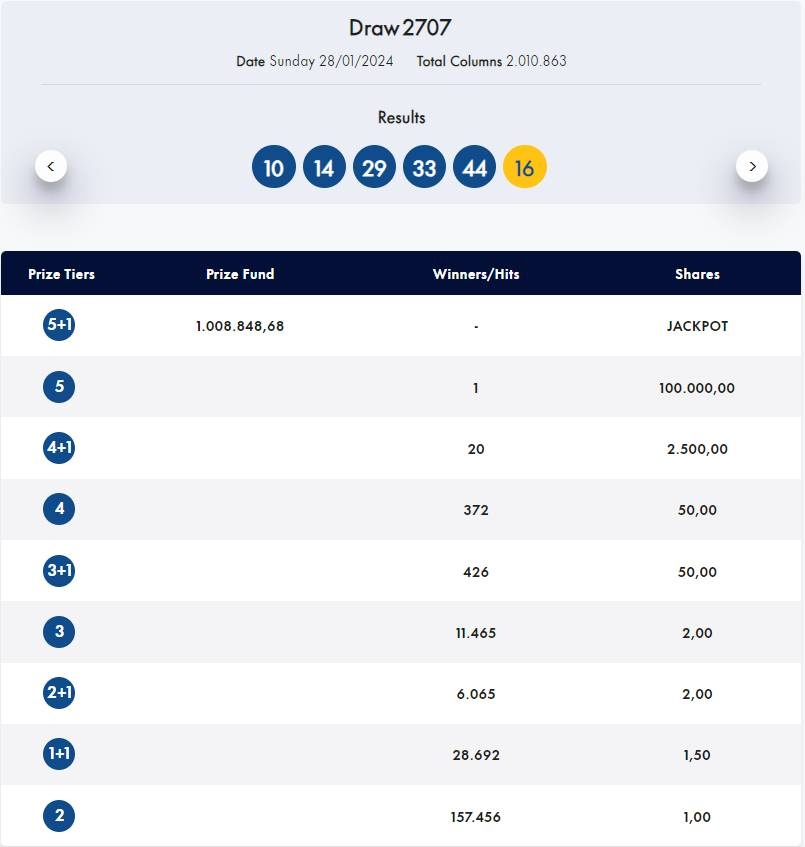Select winning number ball 33

pos(424,167)
